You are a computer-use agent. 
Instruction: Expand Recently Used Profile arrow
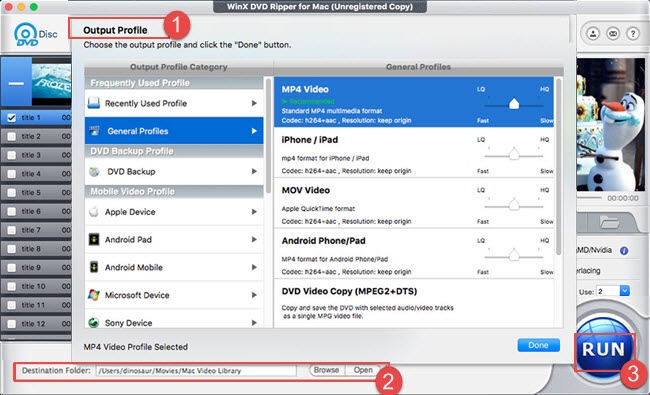[254, 103]
